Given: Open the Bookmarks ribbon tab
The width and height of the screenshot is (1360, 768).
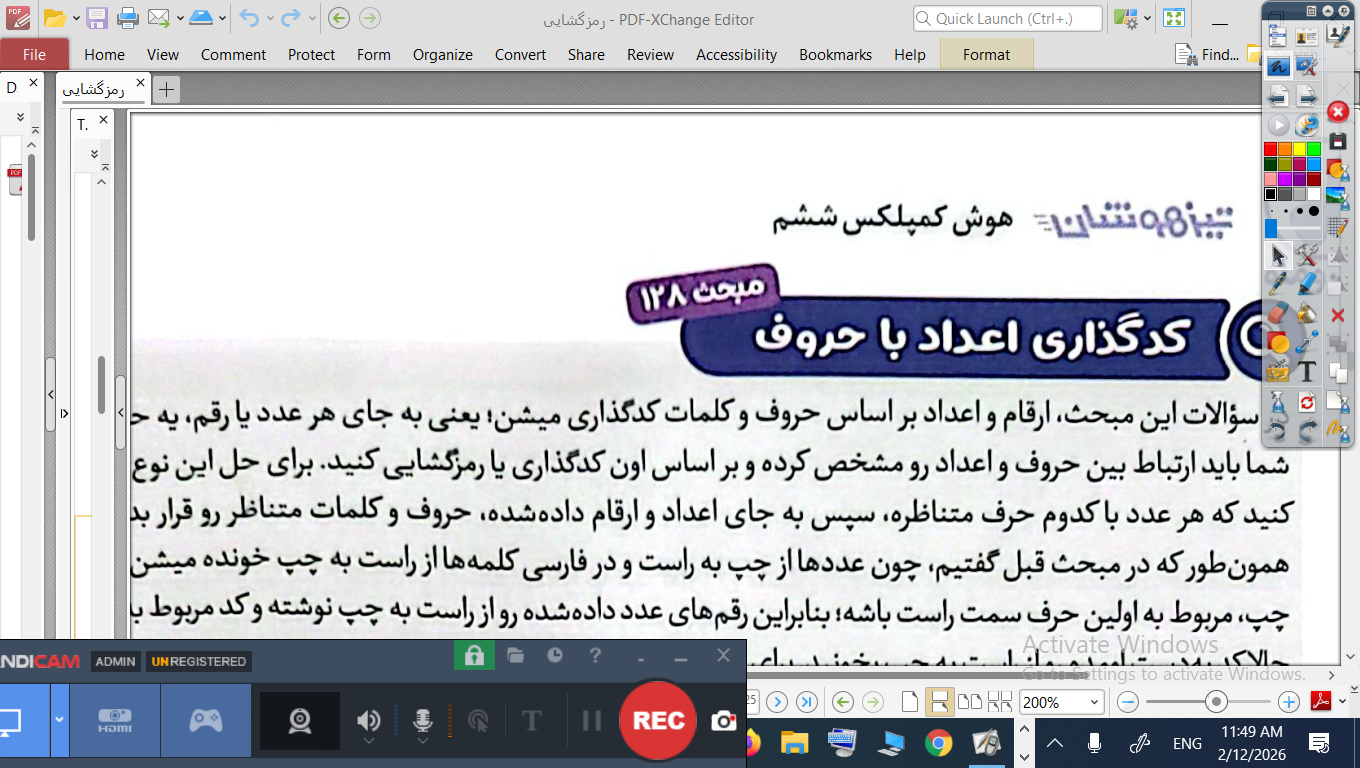Looking at the screenshot, I should pos(835,55).
